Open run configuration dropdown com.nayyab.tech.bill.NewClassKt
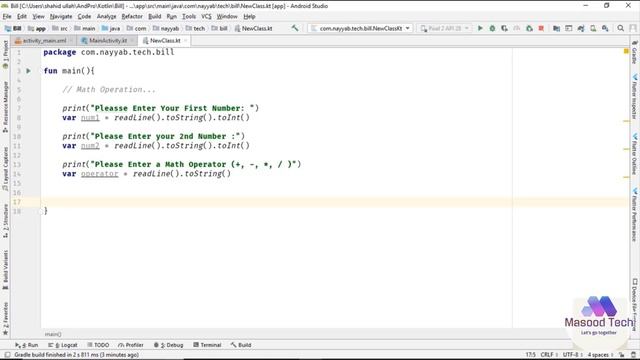Image resolution: width=640 pixels, height=360 pixels. pyautogui.click(x=360, y=28)
